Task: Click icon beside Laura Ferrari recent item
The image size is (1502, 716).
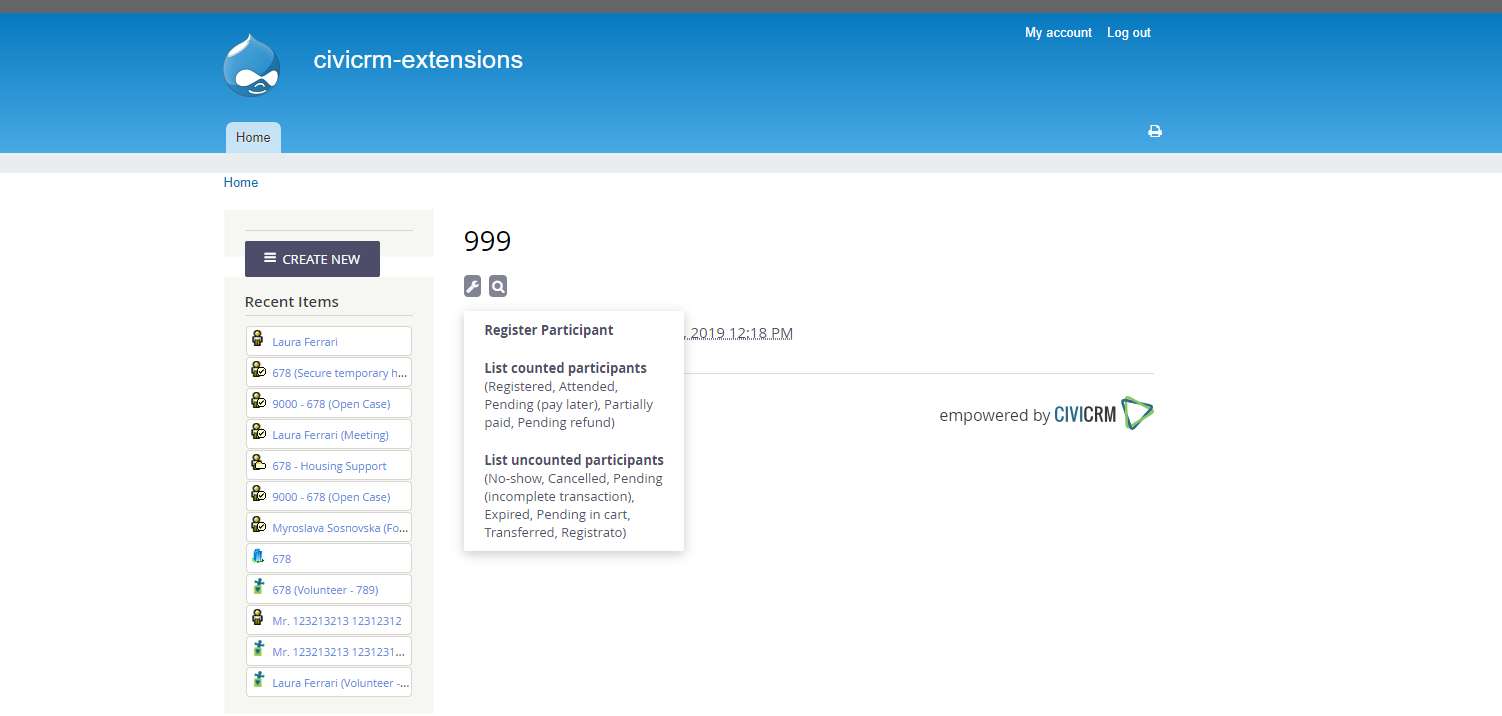Action: pos(258,339)
